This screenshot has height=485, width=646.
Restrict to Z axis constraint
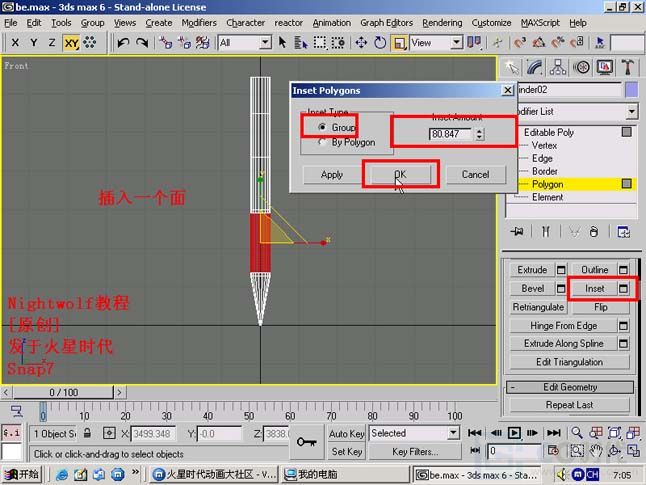52,42
